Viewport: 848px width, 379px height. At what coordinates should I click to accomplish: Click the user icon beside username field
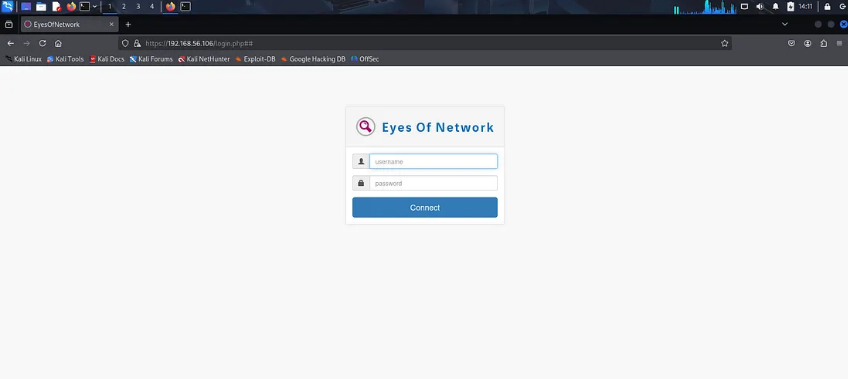point(361,161)
